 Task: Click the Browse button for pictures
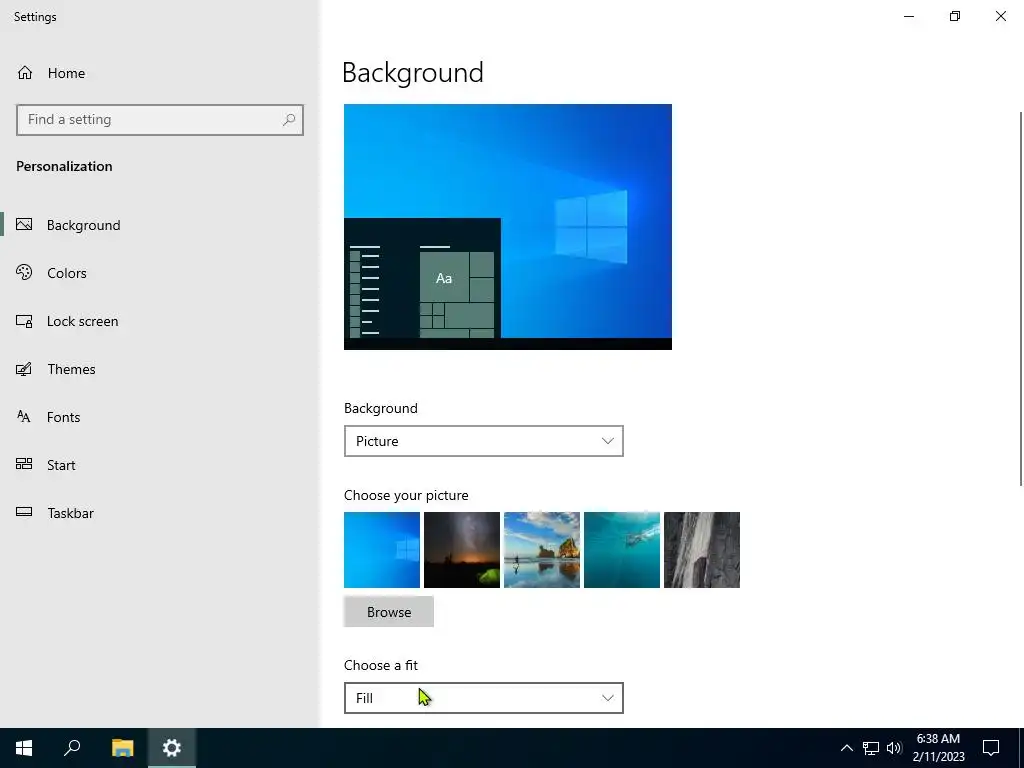point(389,612)
